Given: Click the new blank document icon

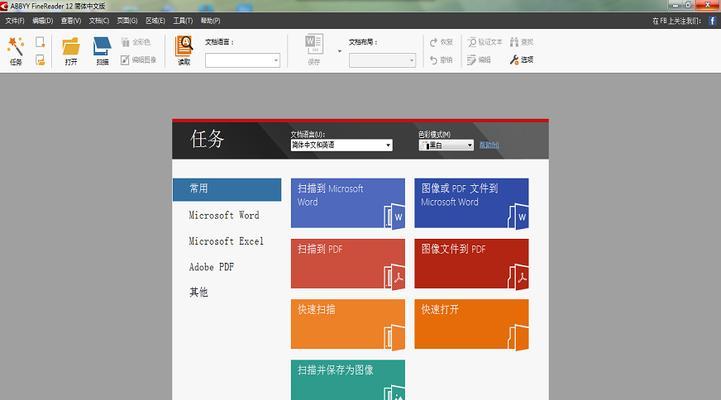Looking at the screenshot, I should tap(40, 42).
